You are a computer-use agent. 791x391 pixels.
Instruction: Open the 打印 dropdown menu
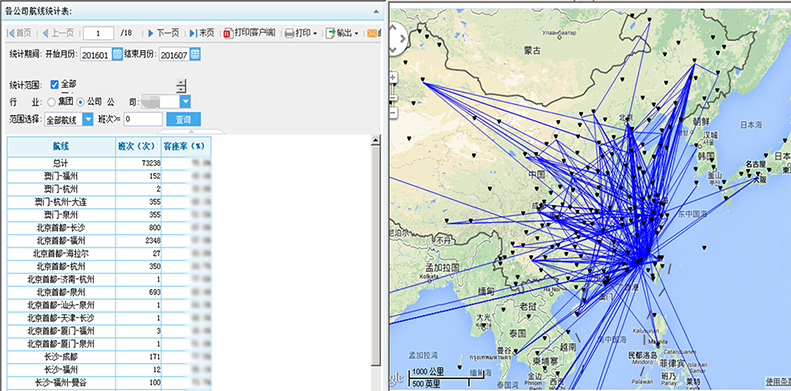click(301, 33)
